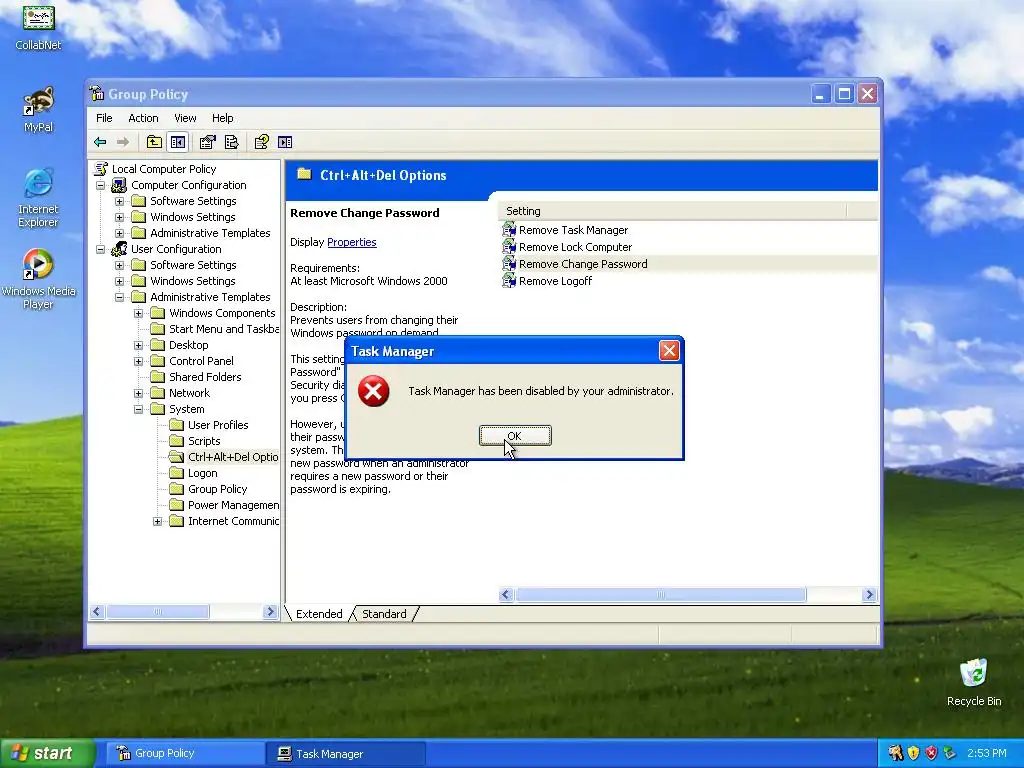1024x768 pixels.
Task: Click the policy icon beside Remove Task Manager
Action: [509, 230]
